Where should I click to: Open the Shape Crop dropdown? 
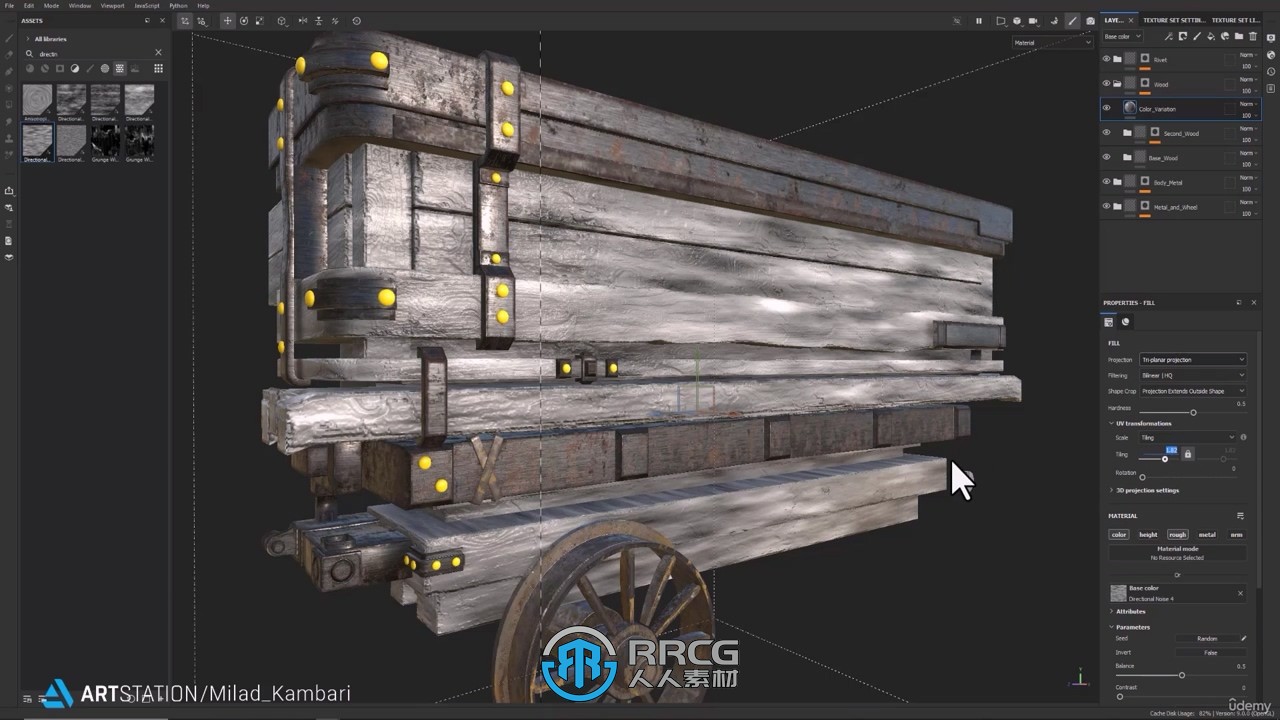pyautogui.click(x=1193, y=391)
